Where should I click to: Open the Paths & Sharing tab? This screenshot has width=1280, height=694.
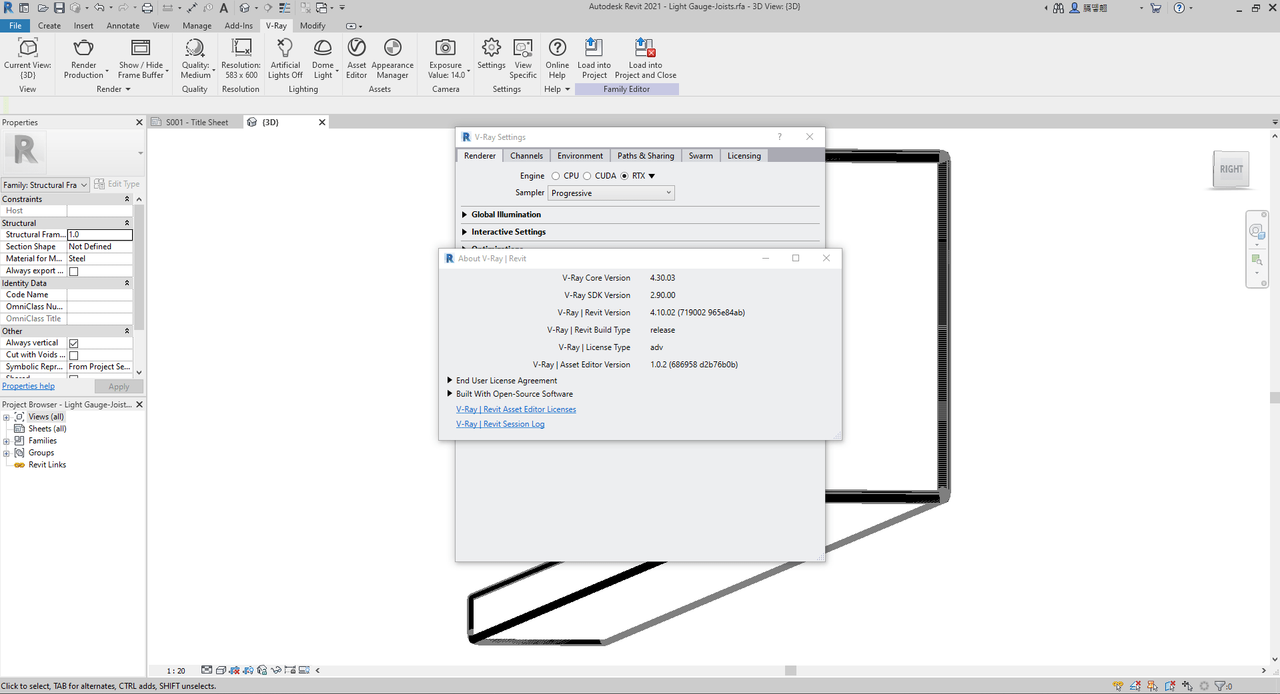[645, 156]
